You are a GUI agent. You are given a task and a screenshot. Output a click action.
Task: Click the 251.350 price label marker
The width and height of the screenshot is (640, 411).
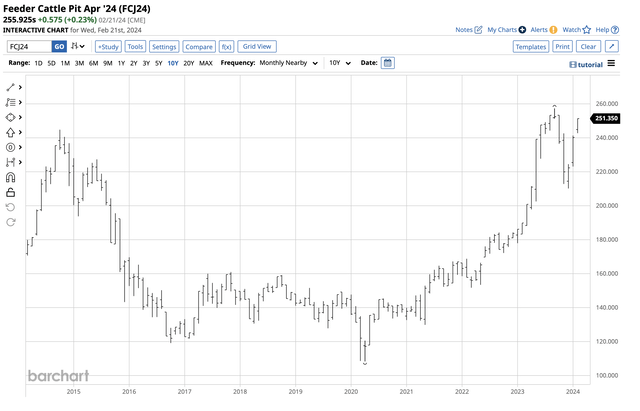pos(606,118)
